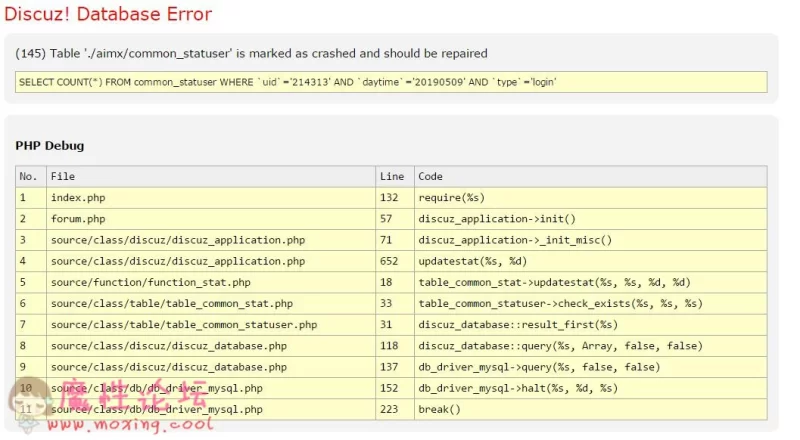
Task: Select line number 18
Action: tap(395, 282)
